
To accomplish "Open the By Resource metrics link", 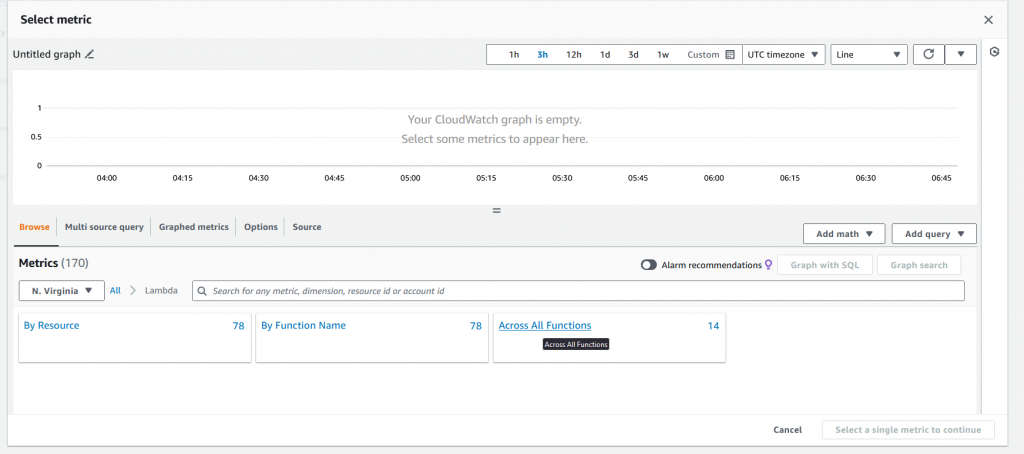I will coord(52,325).
